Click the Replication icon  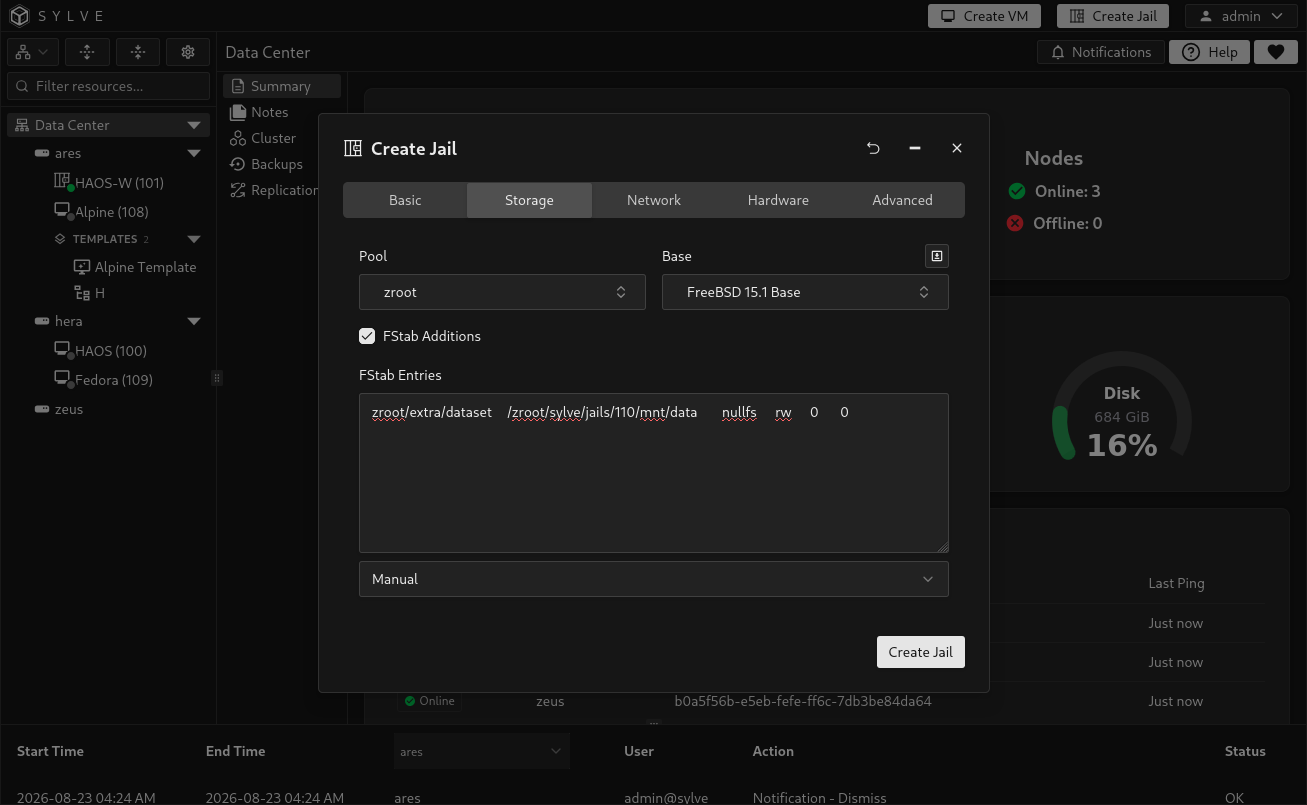click(238, 190)
